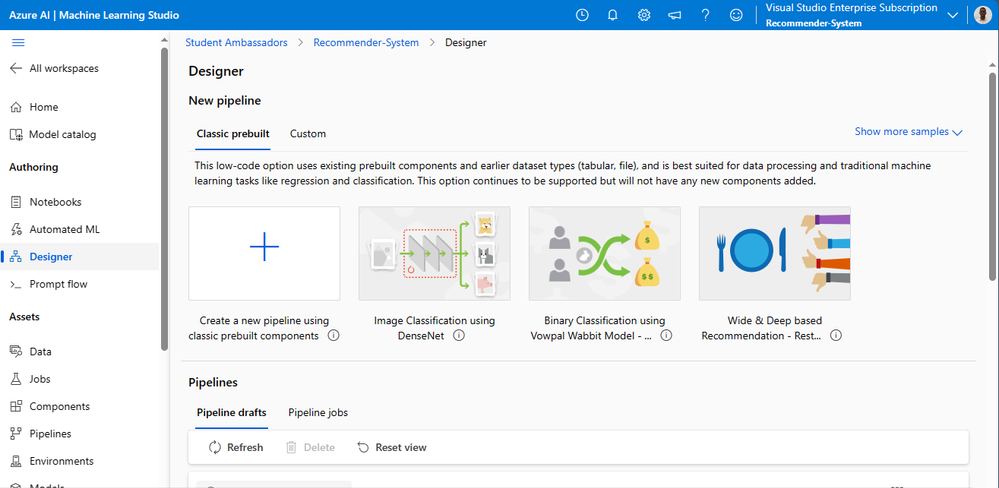Image resolution: width=999 pixels, height=488 pixels.
Task: Open the notifications bell
Action: point(613,15)
